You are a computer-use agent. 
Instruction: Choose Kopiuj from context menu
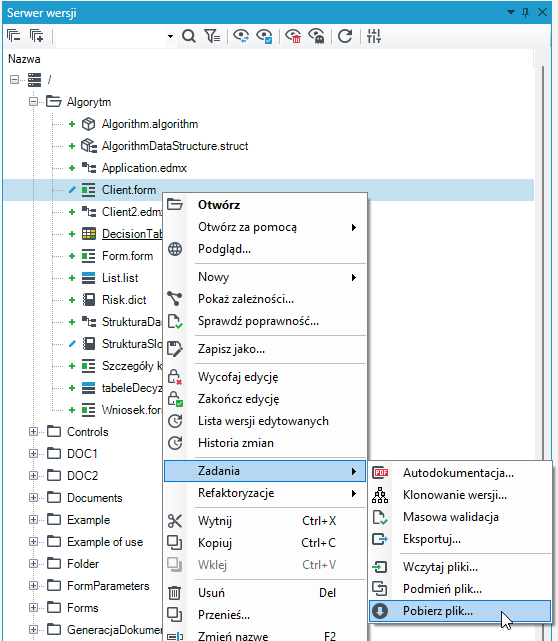click(x=265, y=543)
